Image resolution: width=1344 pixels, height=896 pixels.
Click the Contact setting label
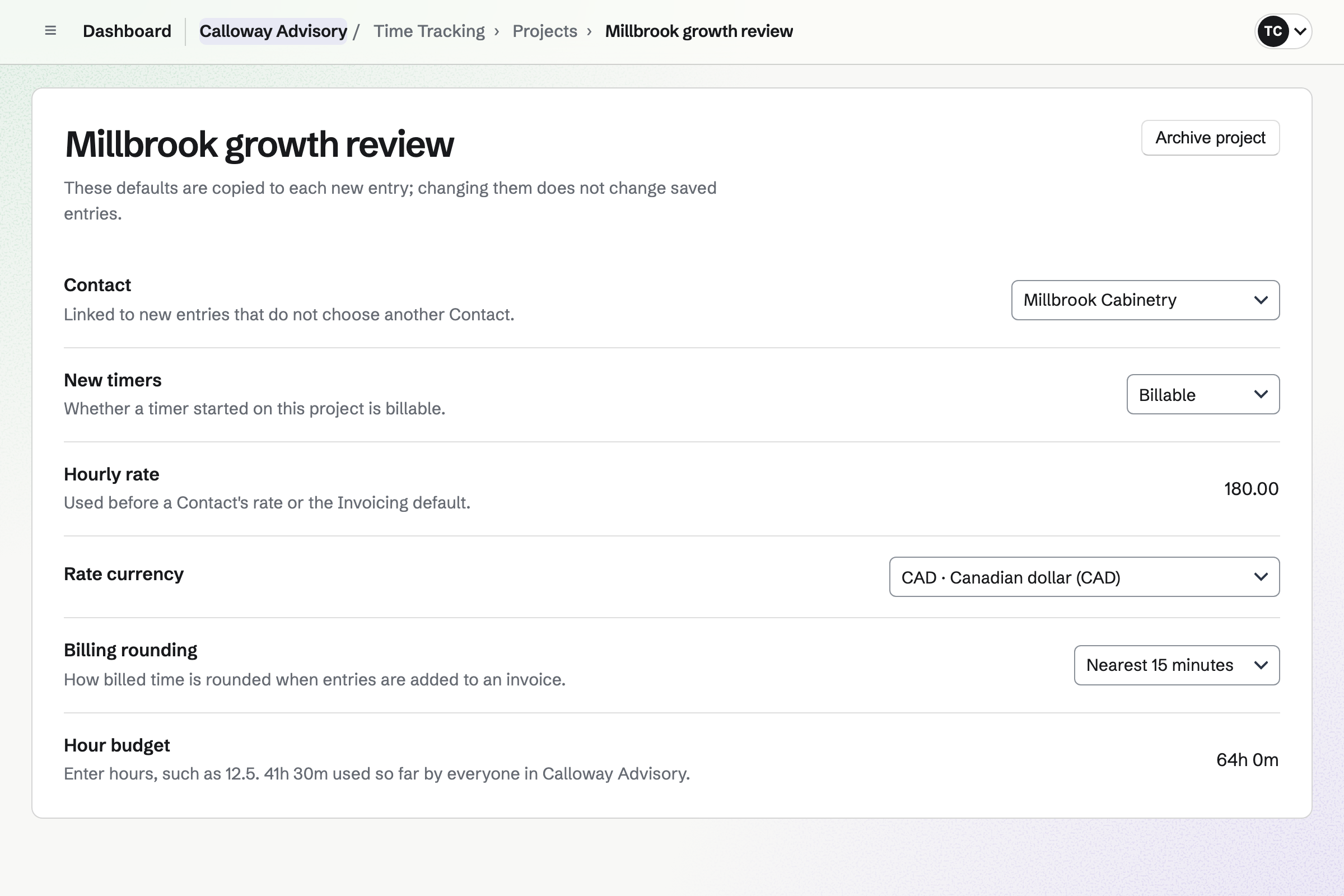[x=97, y=285]
